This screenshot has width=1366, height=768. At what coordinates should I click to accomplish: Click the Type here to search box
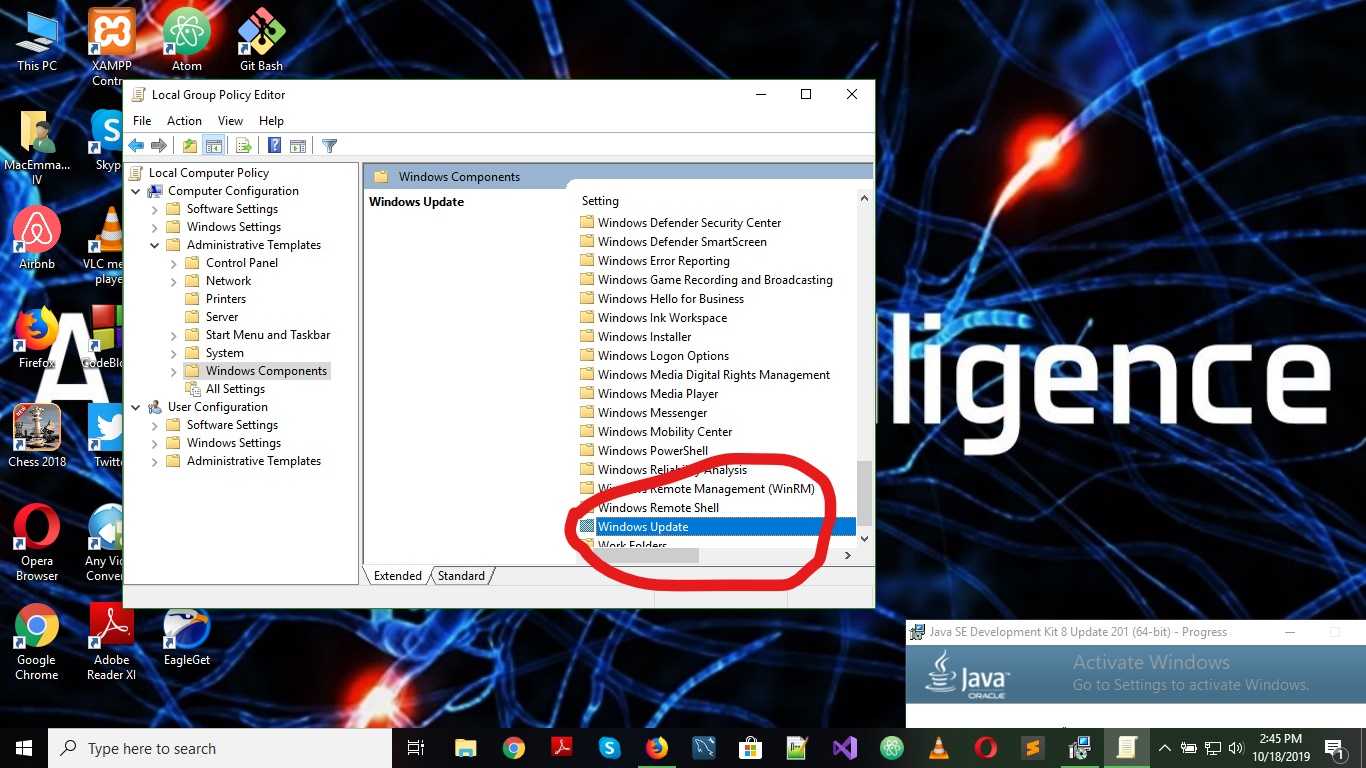tap(220, 748)
